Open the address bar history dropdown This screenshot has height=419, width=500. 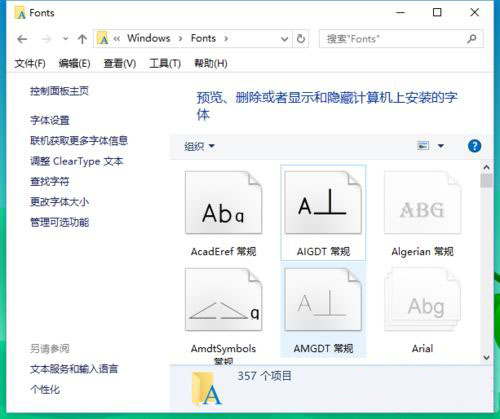pos(284,39)
